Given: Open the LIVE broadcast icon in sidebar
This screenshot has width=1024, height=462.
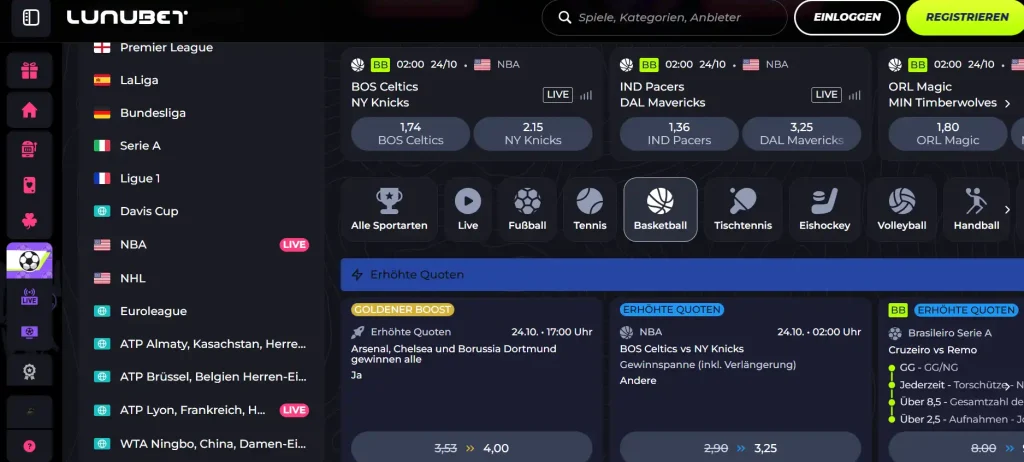Looking at the screenshot, I should tap(29, 297).
